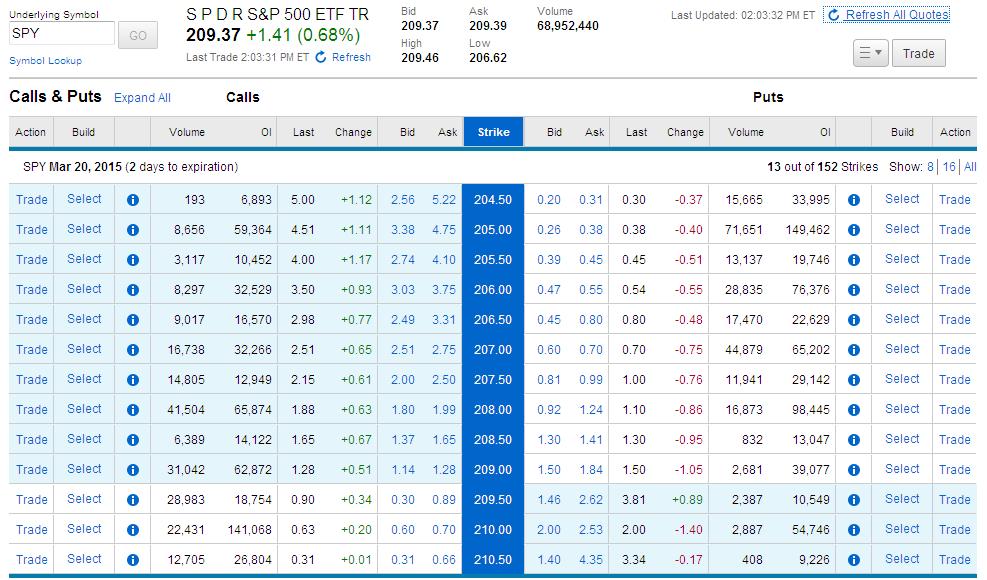Image resolution: width=987 pixels, height=580 pixels.
Task: Open info icon for 208.50 strike call
Action: tap(133, 440)
